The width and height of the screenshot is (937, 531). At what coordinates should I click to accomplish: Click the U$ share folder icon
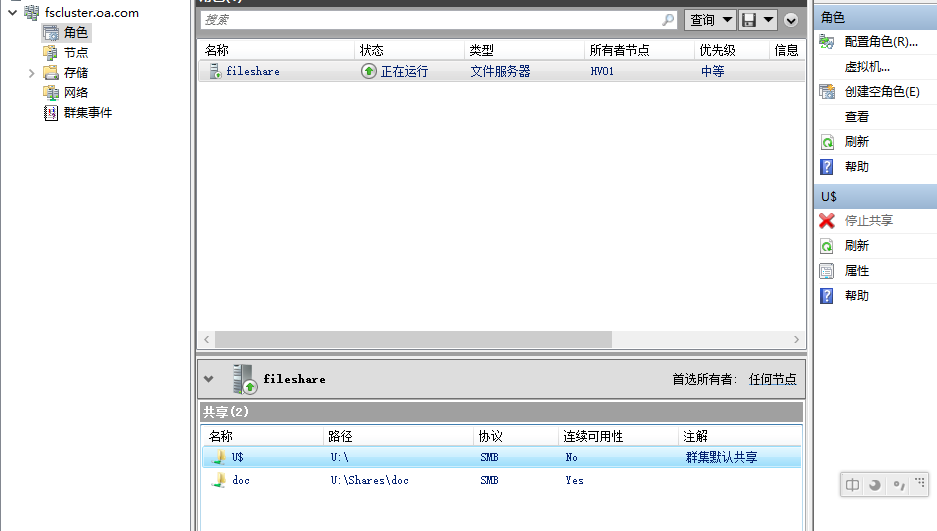218,457
